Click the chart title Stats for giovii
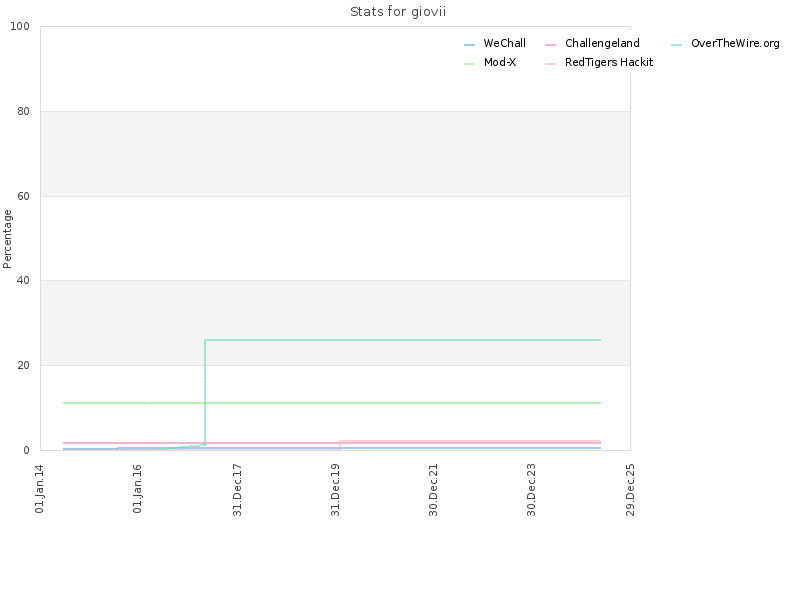This screenshot has width=800, height=600. [398, 12]
